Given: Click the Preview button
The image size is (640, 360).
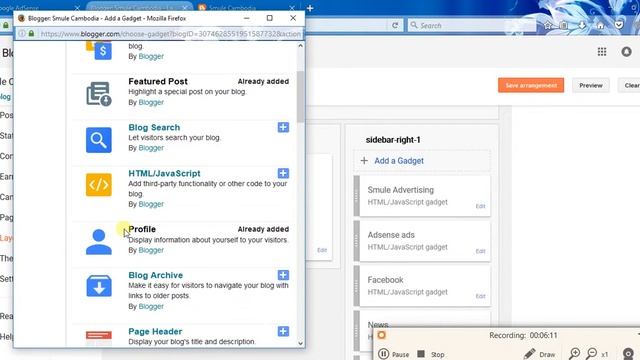Looking at the screenshot, I should 591,85.
